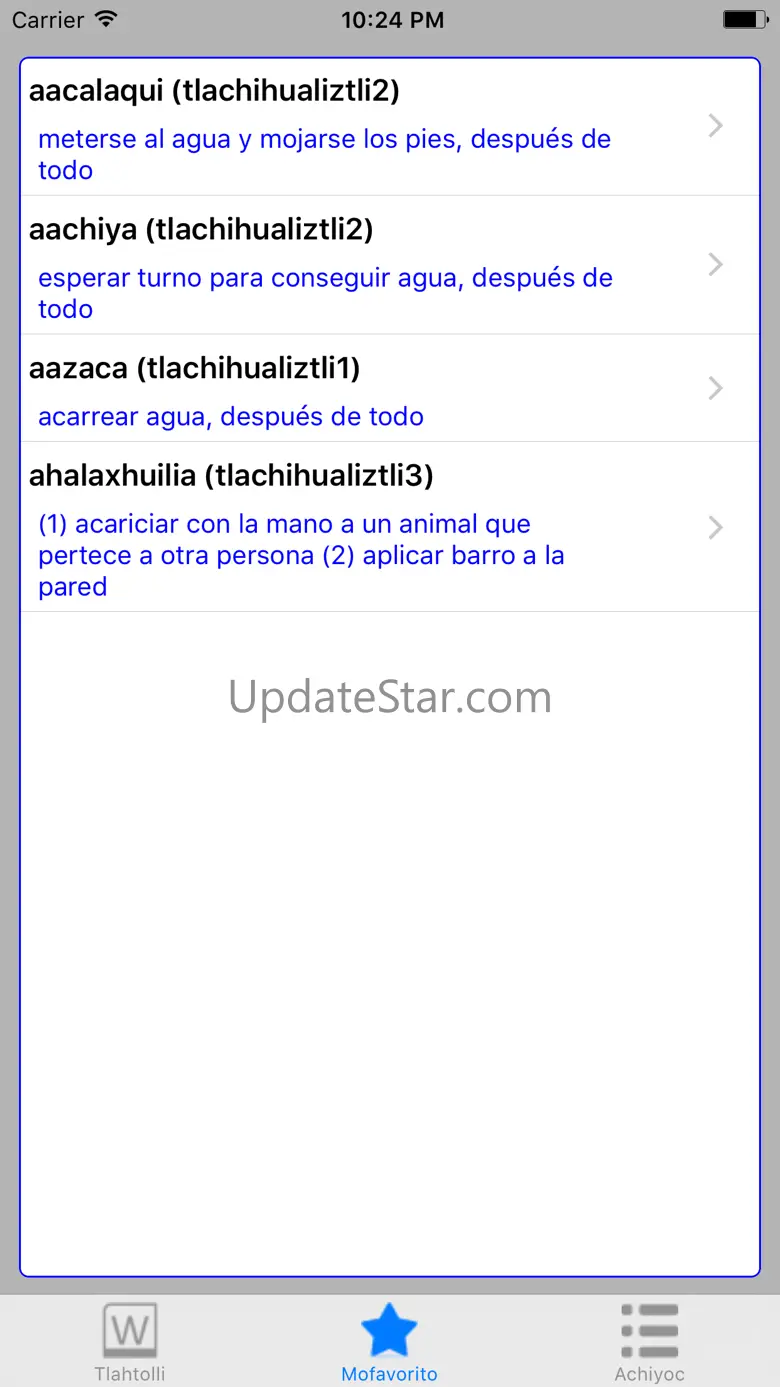
Task: Tap the Mofavorito star icon
Action: 389,1331
